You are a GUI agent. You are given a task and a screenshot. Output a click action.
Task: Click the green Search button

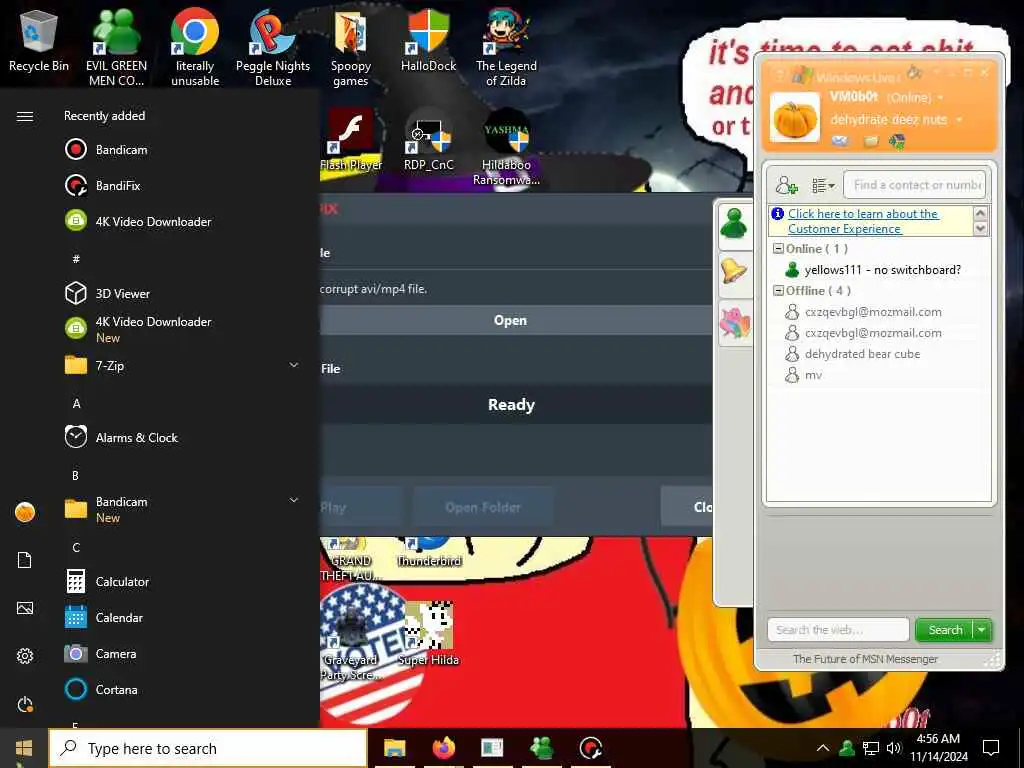944,630
